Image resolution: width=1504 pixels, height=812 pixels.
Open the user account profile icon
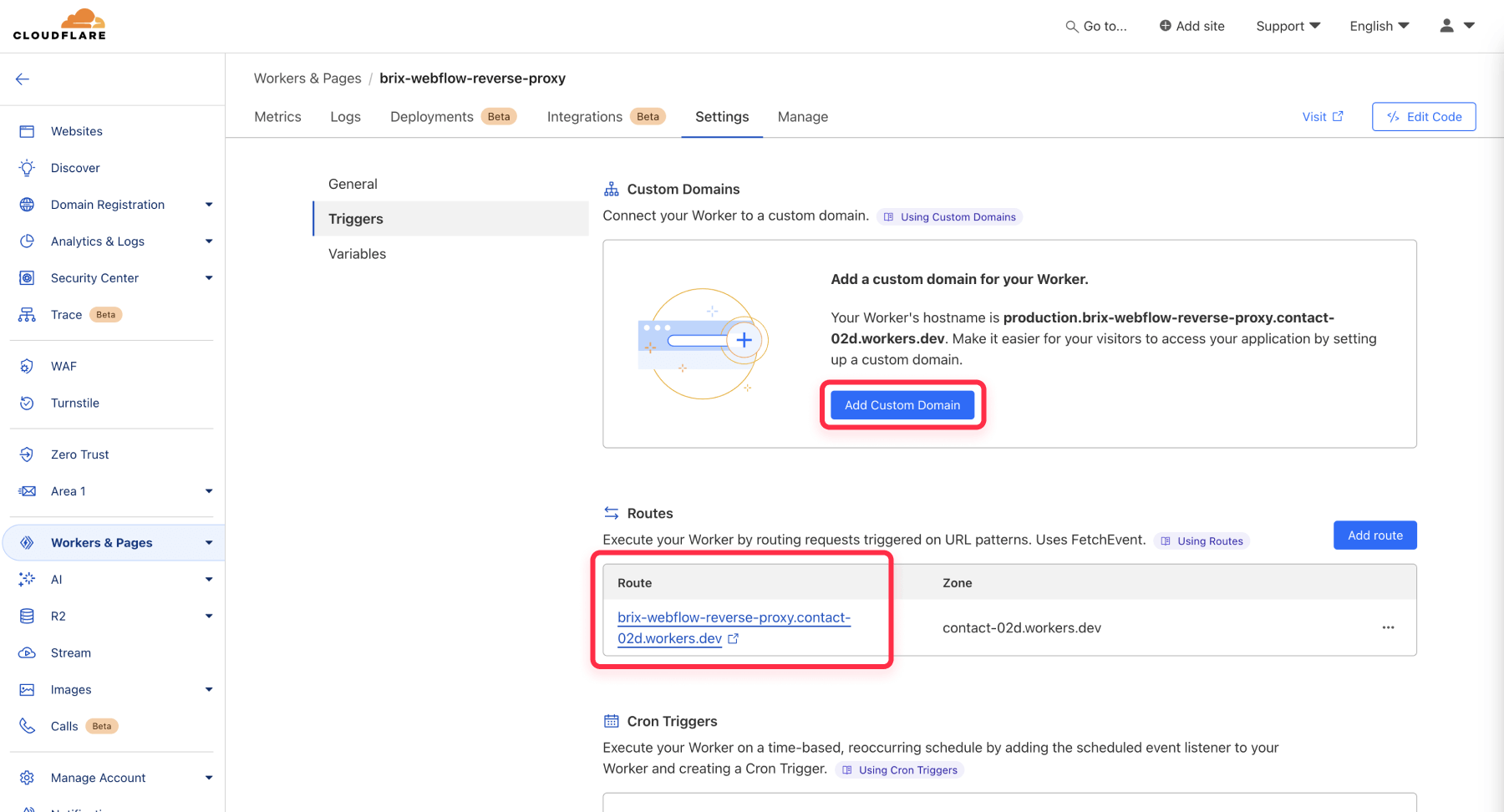click(1446, 26)
